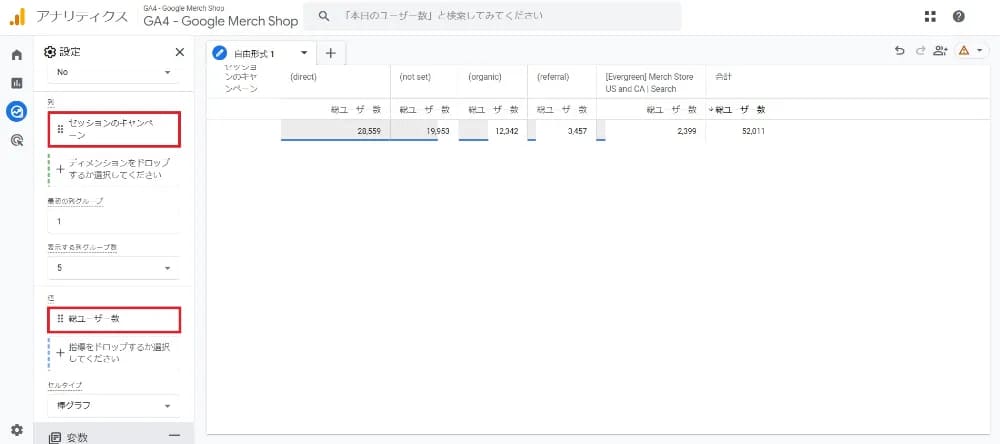Screen dimensions: 1000x444
Task: Click the 3,457 cell
Action: pos(562,131)
